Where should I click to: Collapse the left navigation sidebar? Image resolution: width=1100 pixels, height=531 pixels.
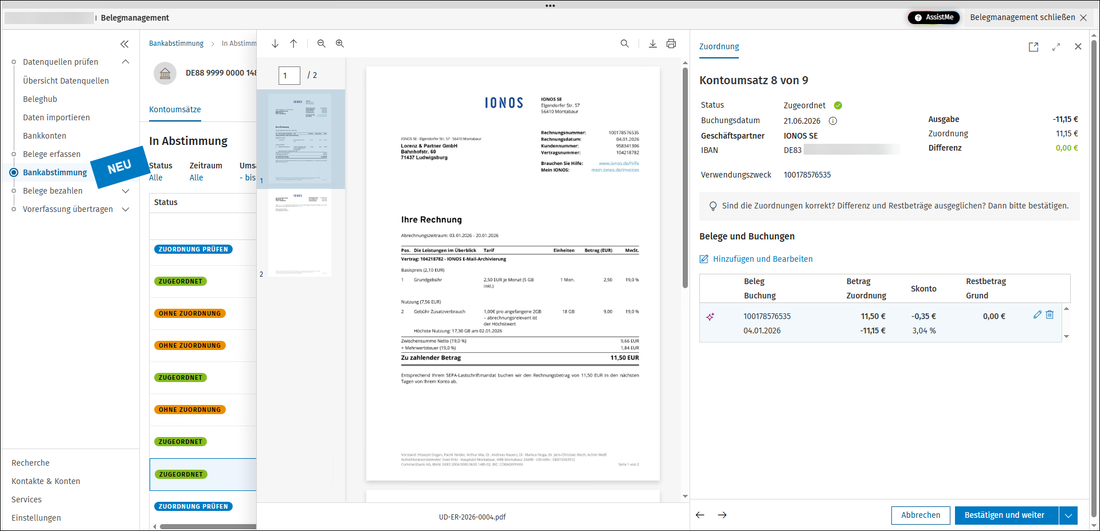pyautogui.click(x=124, y=43)
